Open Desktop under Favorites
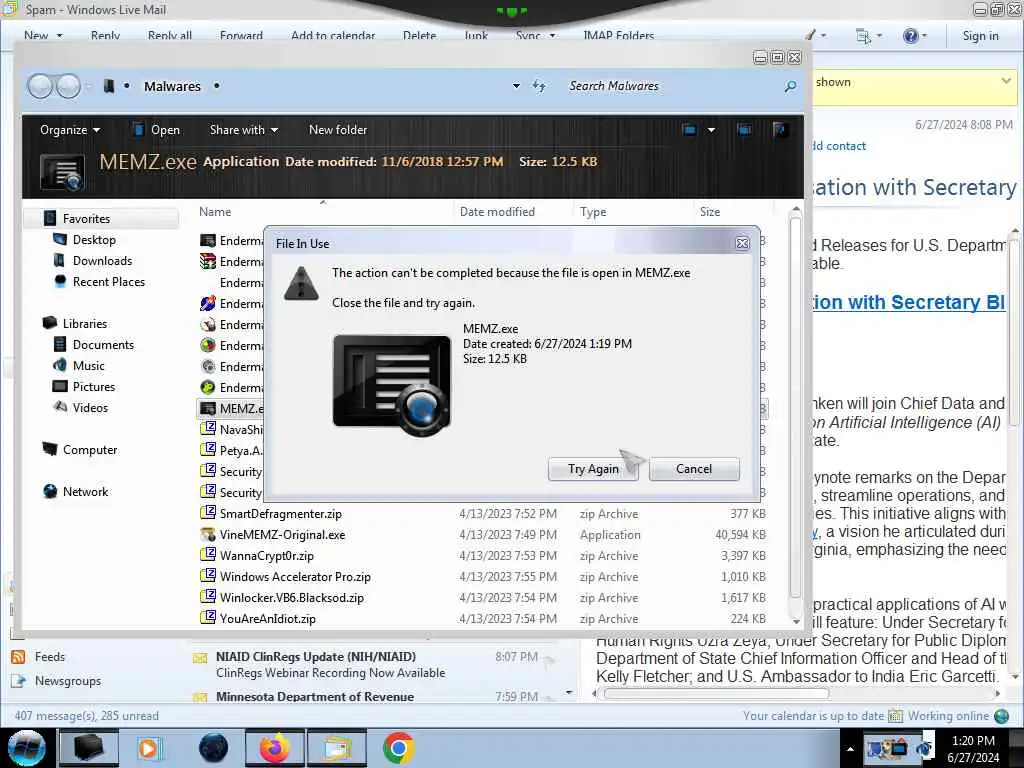Screen dimensions: 1024x768 tap(94, 240)
